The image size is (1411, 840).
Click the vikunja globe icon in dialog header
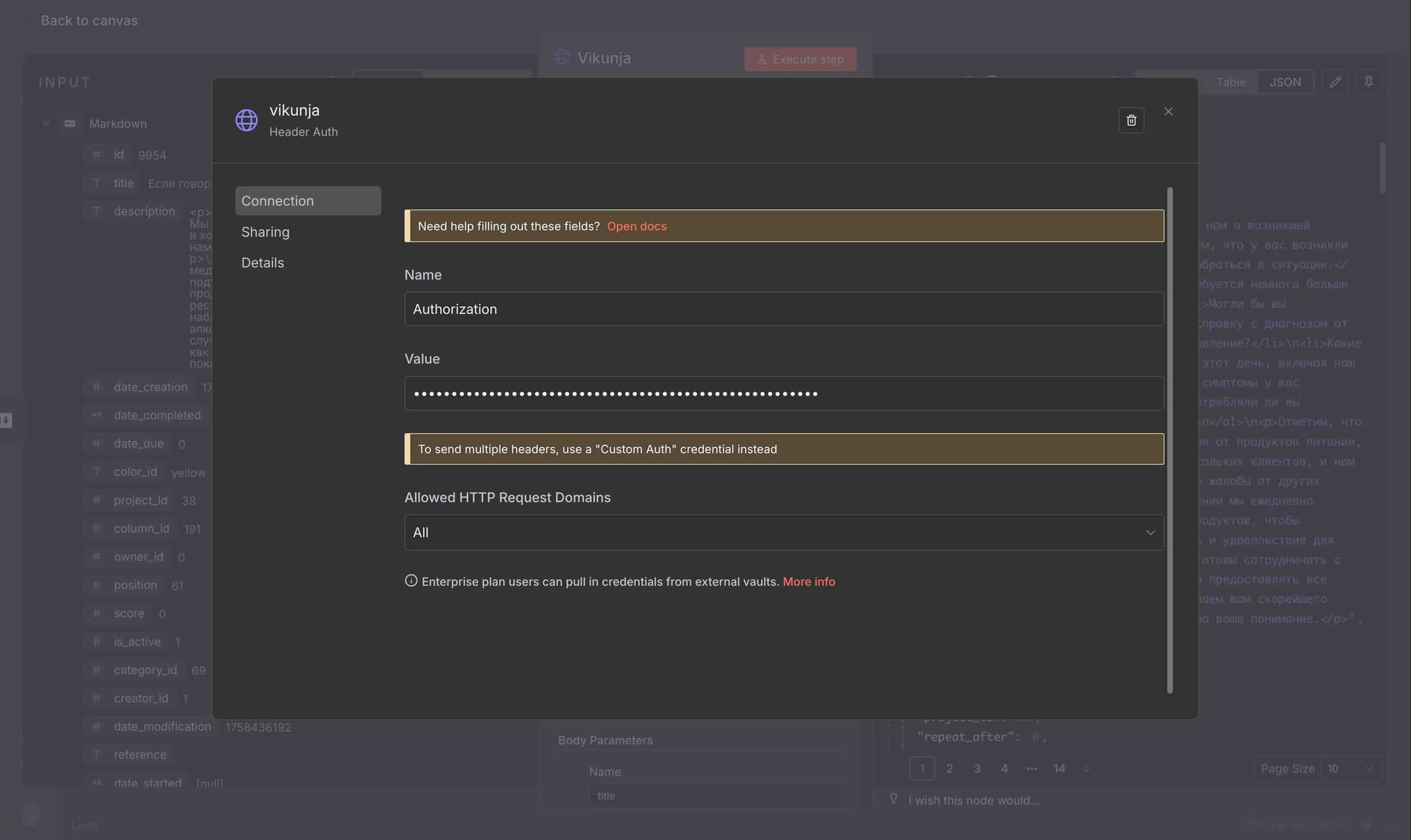(246, 120)
